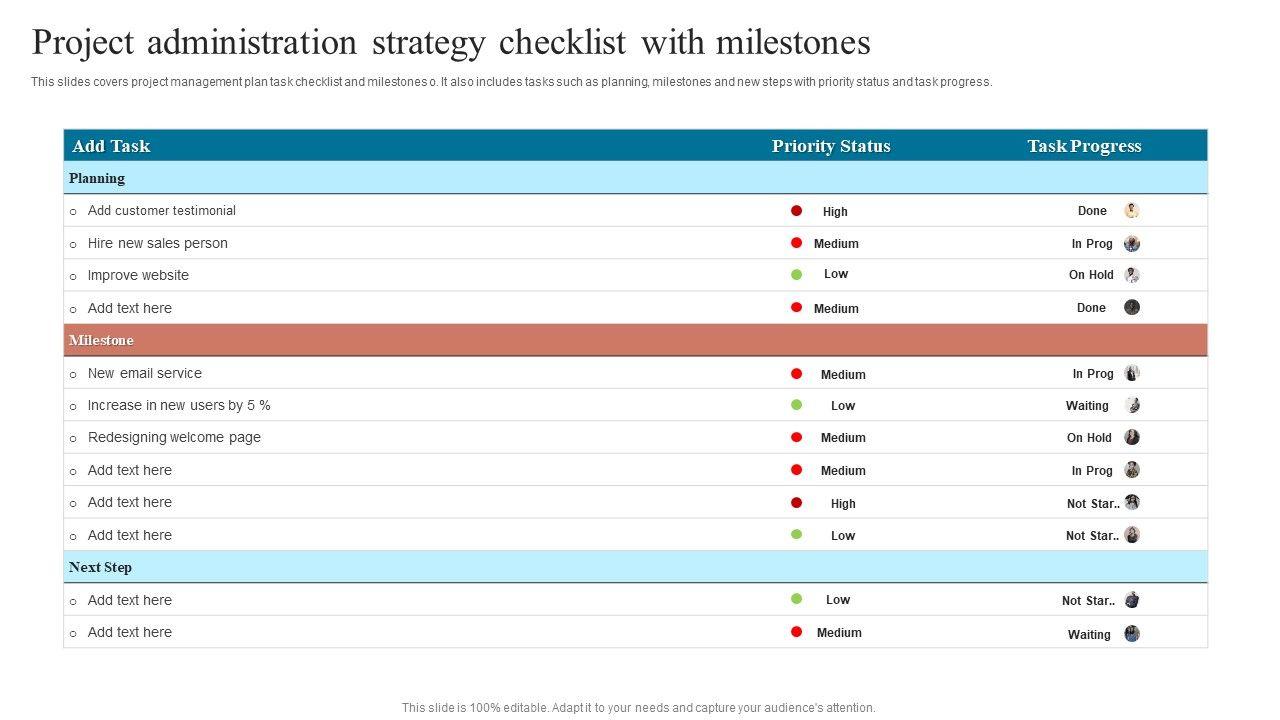The width and height of the screenshot is (1280, 720).
Task: Click the red High priority dot for customer testimonial
Action: point(797,211)
